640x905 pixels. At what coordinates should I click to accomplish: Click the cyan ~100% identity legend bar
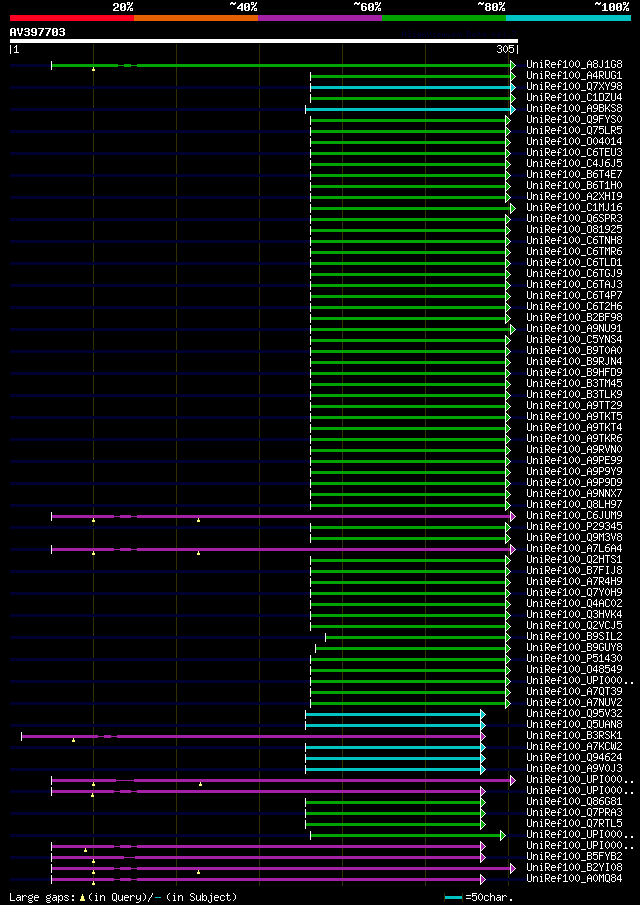[568, 18]
